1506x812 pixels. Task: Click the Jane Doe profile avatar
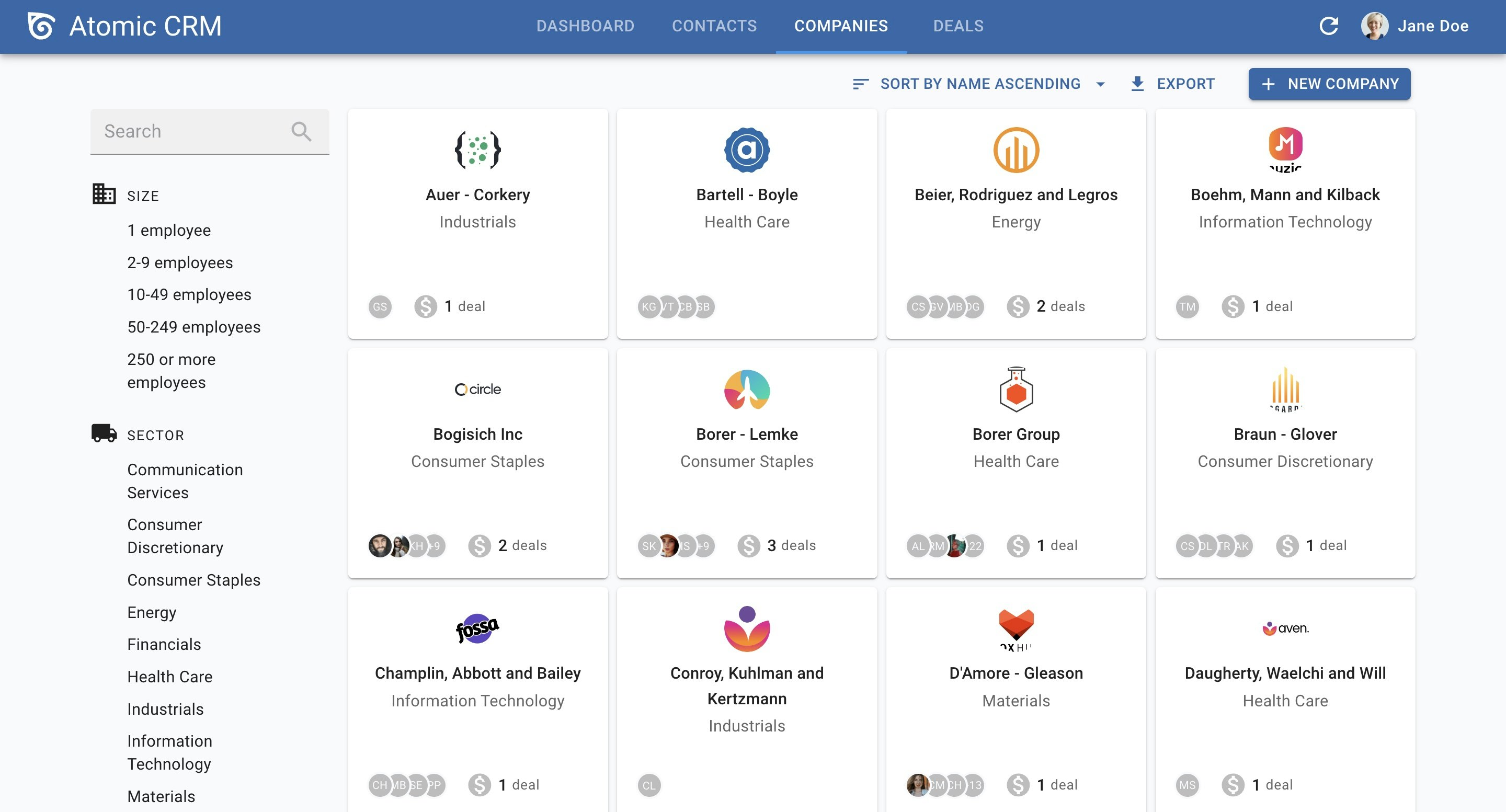click(1376, 26)
